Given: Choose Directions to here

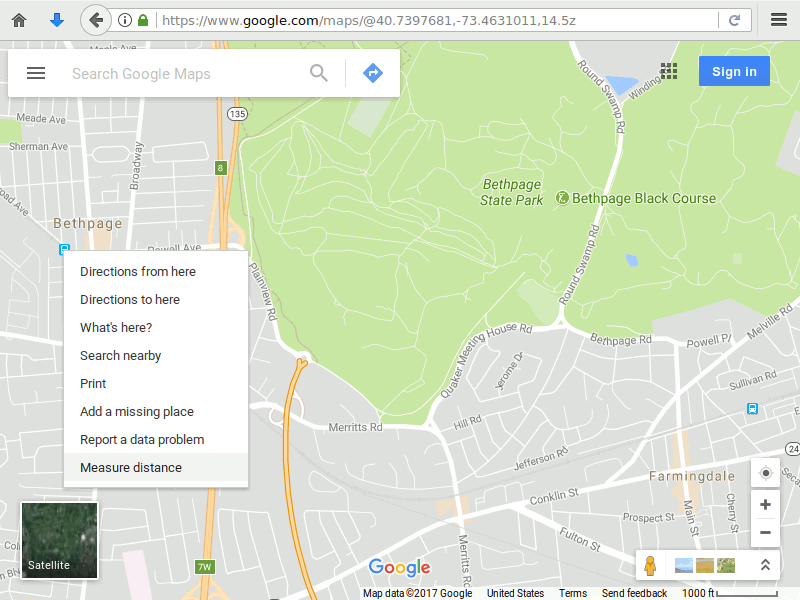Looking at the screenshot, I should click(156, 299).
